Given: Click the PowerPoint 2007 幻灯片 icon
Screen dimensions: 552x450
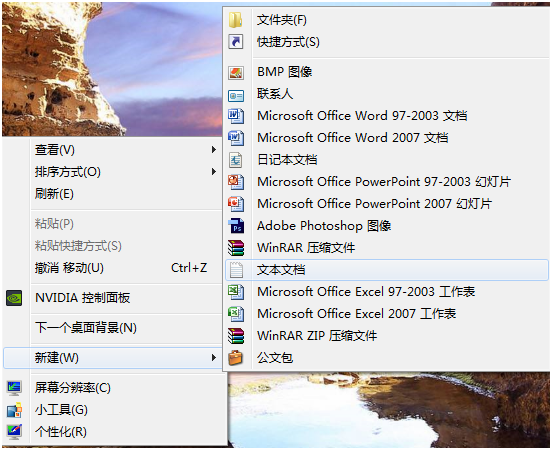Looking at the screenshot, I should pyautogui.click(x=236, y=204).
